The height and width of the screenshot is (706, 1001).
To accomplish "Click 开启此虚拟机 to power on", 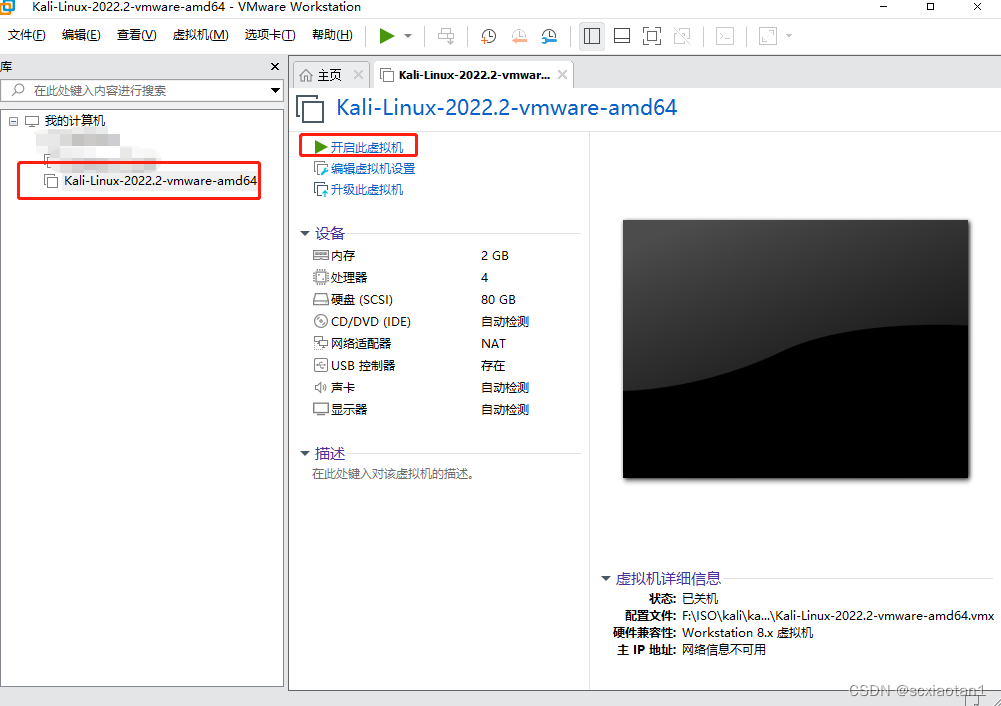I will coord(366,147).
